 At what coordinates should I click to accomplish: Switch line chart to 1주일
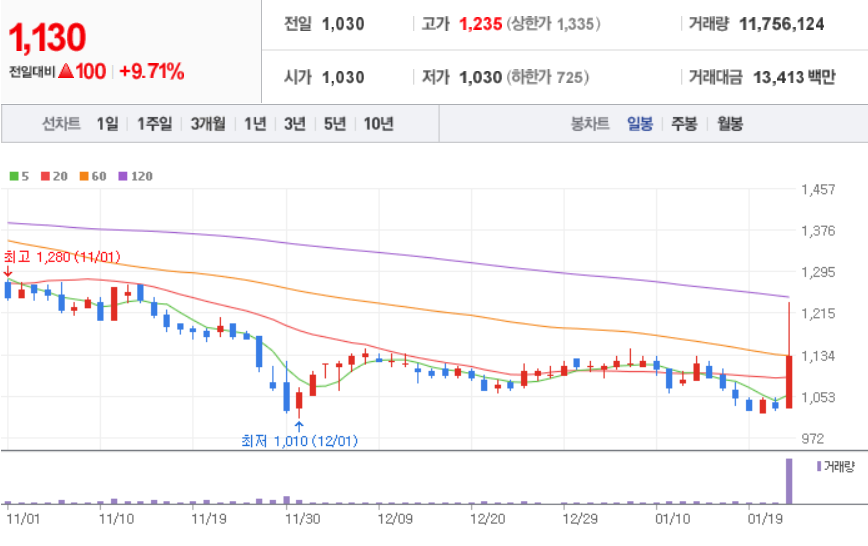tap(154, 123)
